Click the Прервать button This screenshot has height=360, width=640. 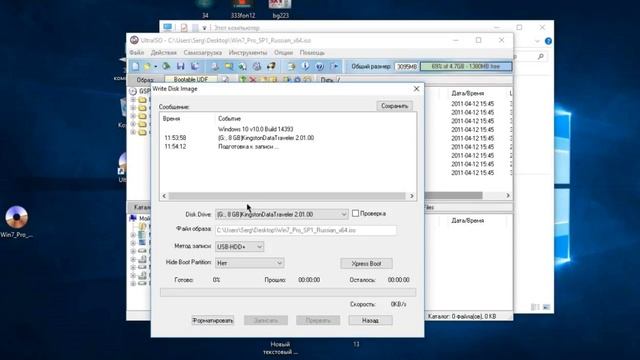(x=318, y=320)
